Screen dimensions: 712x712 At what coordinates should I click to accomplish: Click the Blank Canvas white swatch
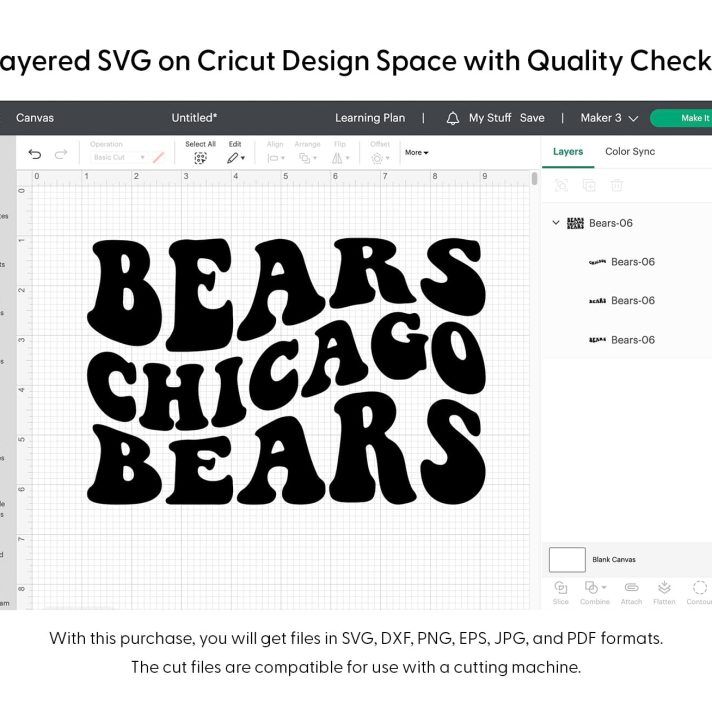tap(567, 559)
